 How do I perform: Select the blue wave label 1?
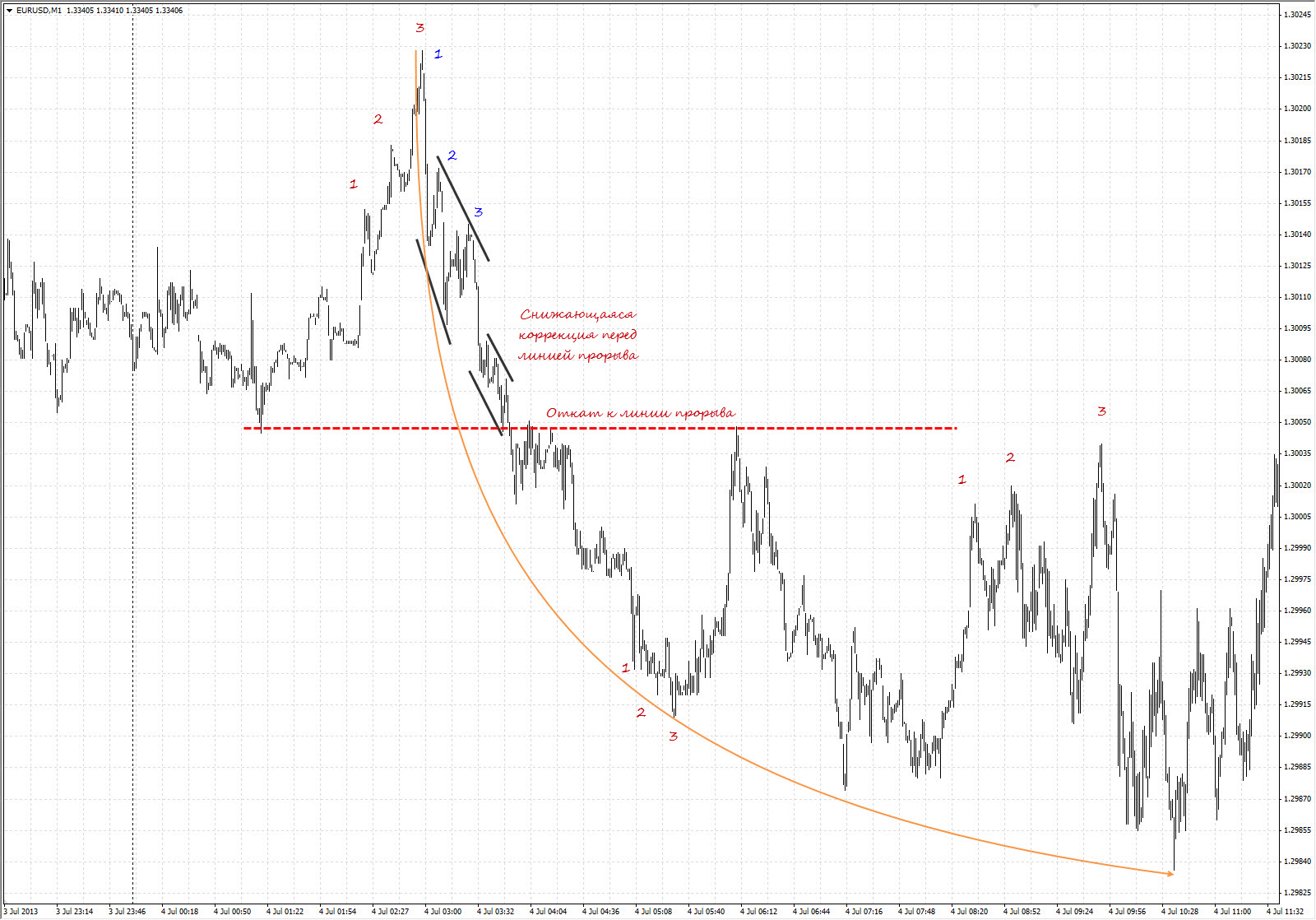point(438,54)
